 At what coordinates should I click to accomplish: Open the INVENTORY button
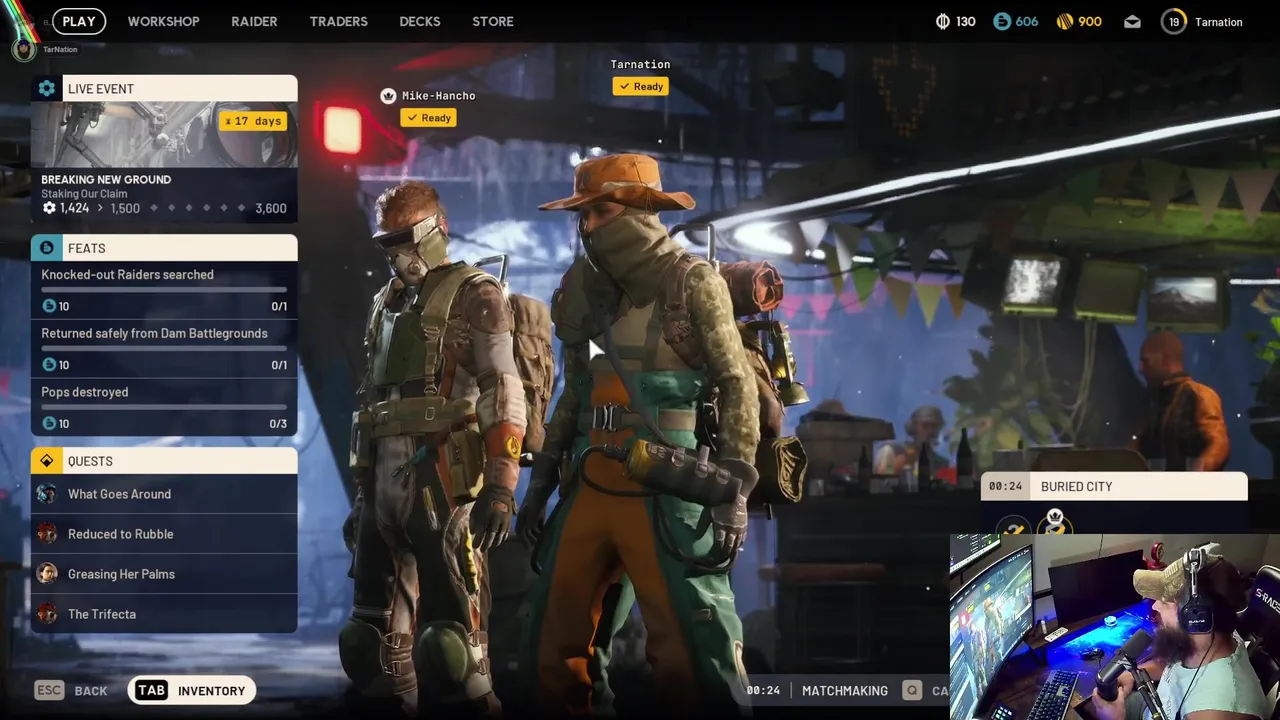tap(192, 690)
